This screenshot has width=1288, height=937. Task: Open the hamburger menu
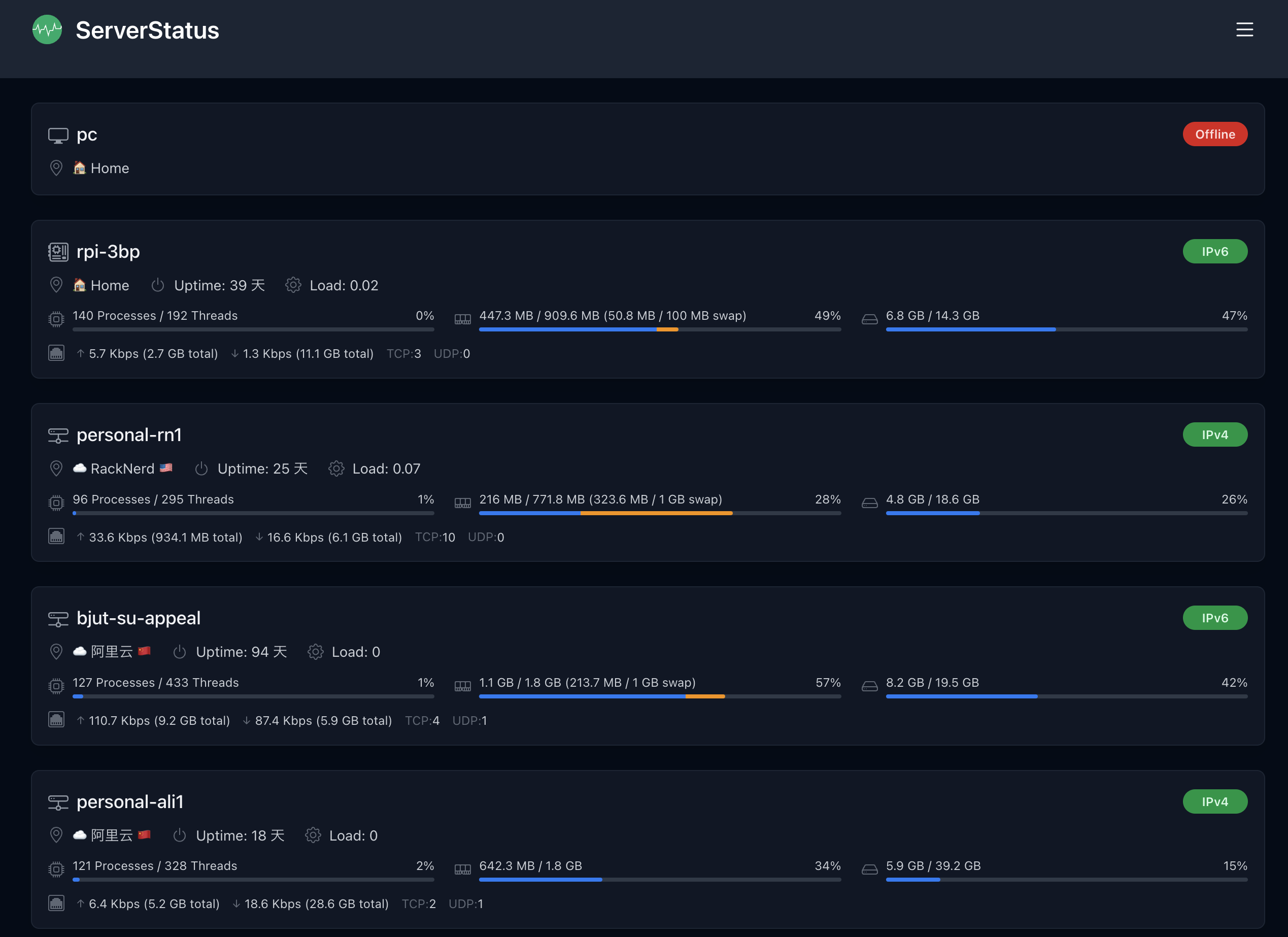[x=1244, y=30]
